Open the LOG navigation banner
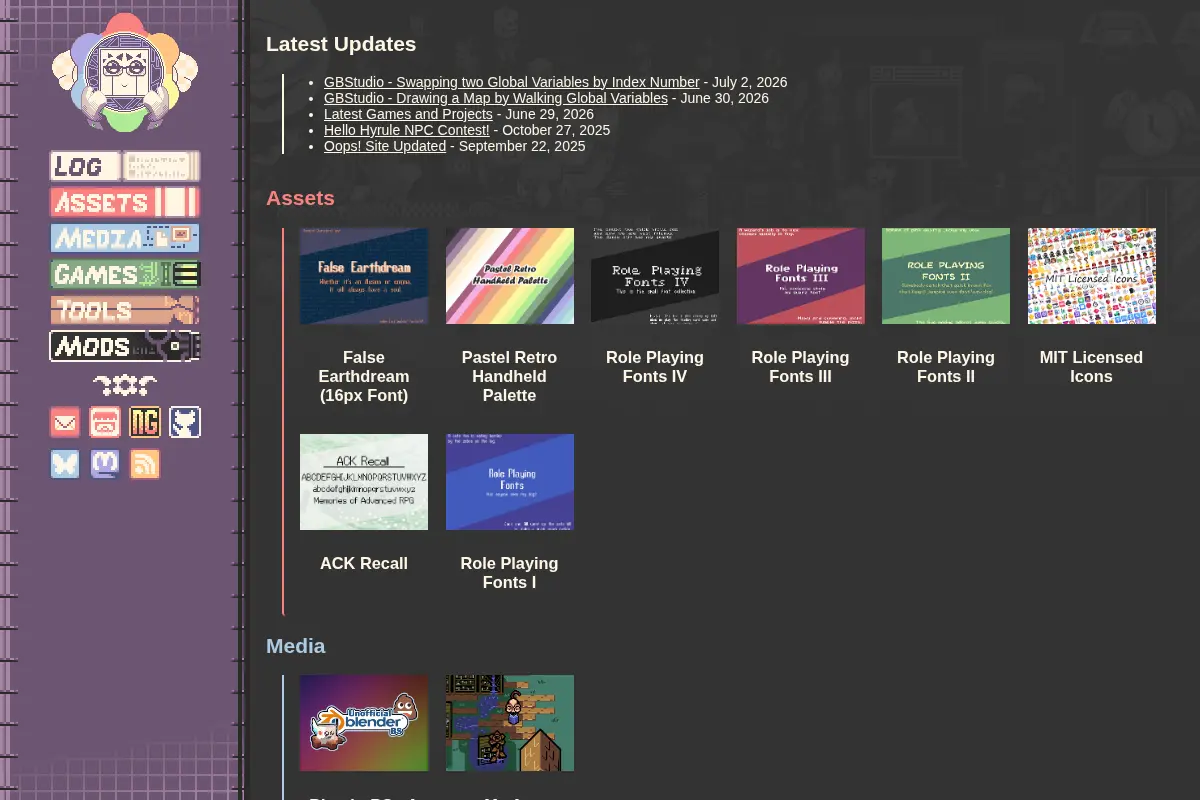 [x=125, y=166]
